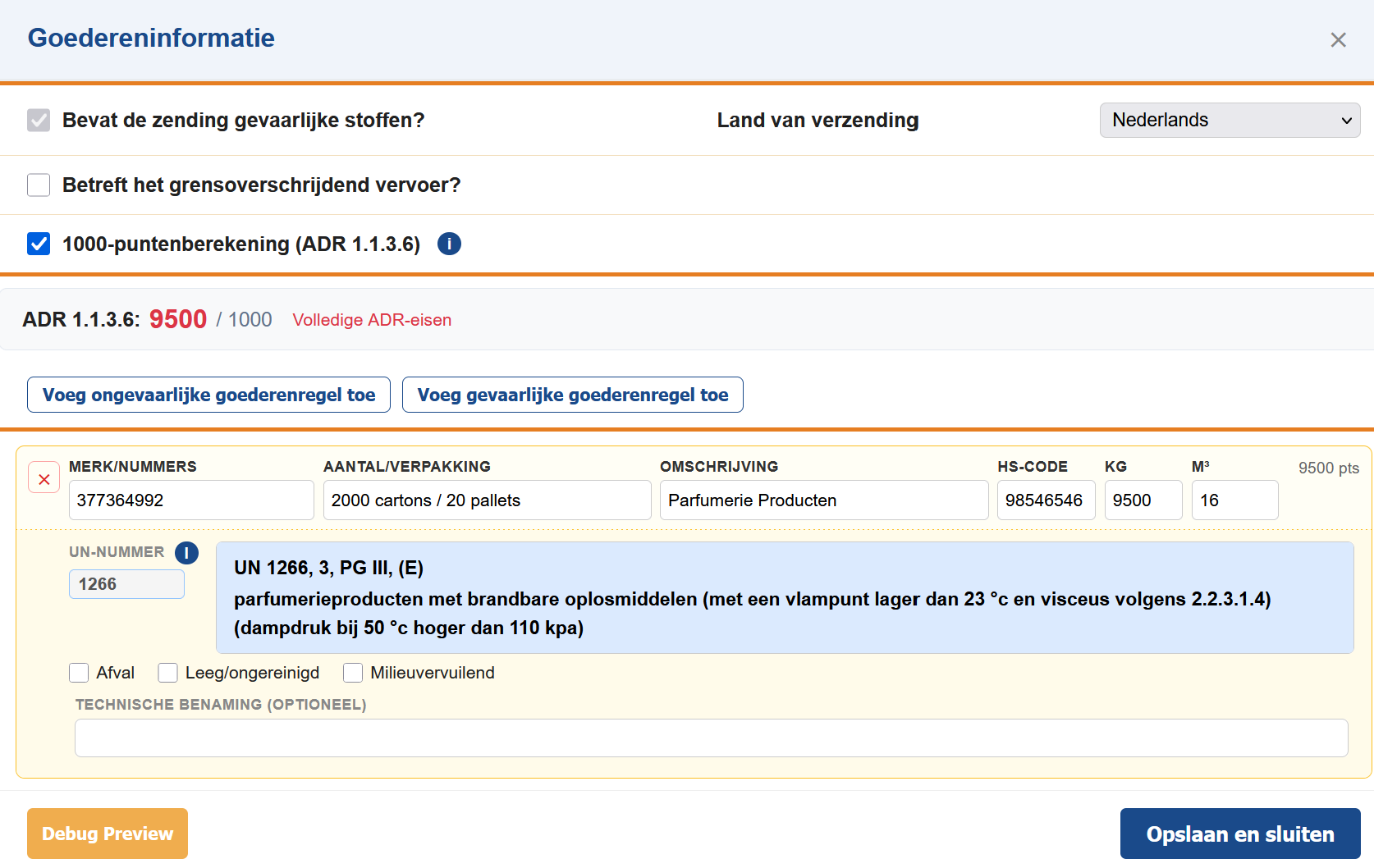This screenshot has width=1374, height=868.
Task: Click the Technische benaming input field
Action: 711,738
